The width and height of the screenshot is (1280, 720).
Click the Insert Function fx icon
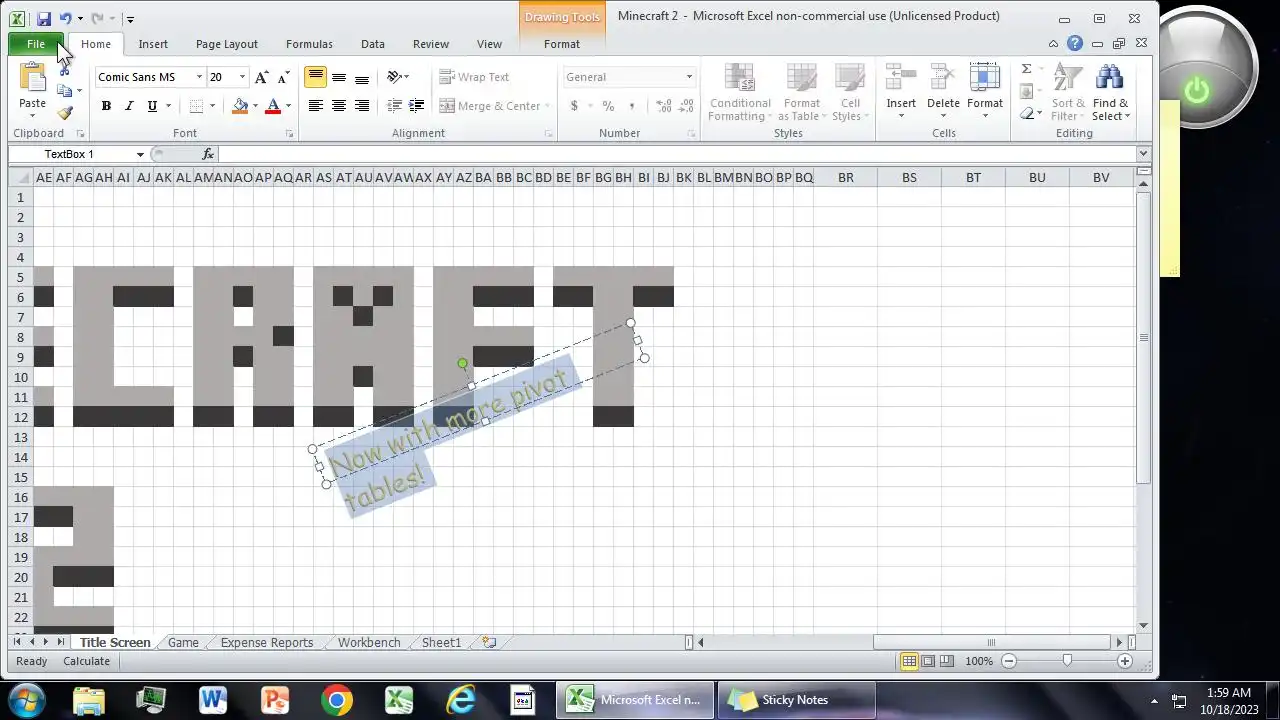coord(208,154)
